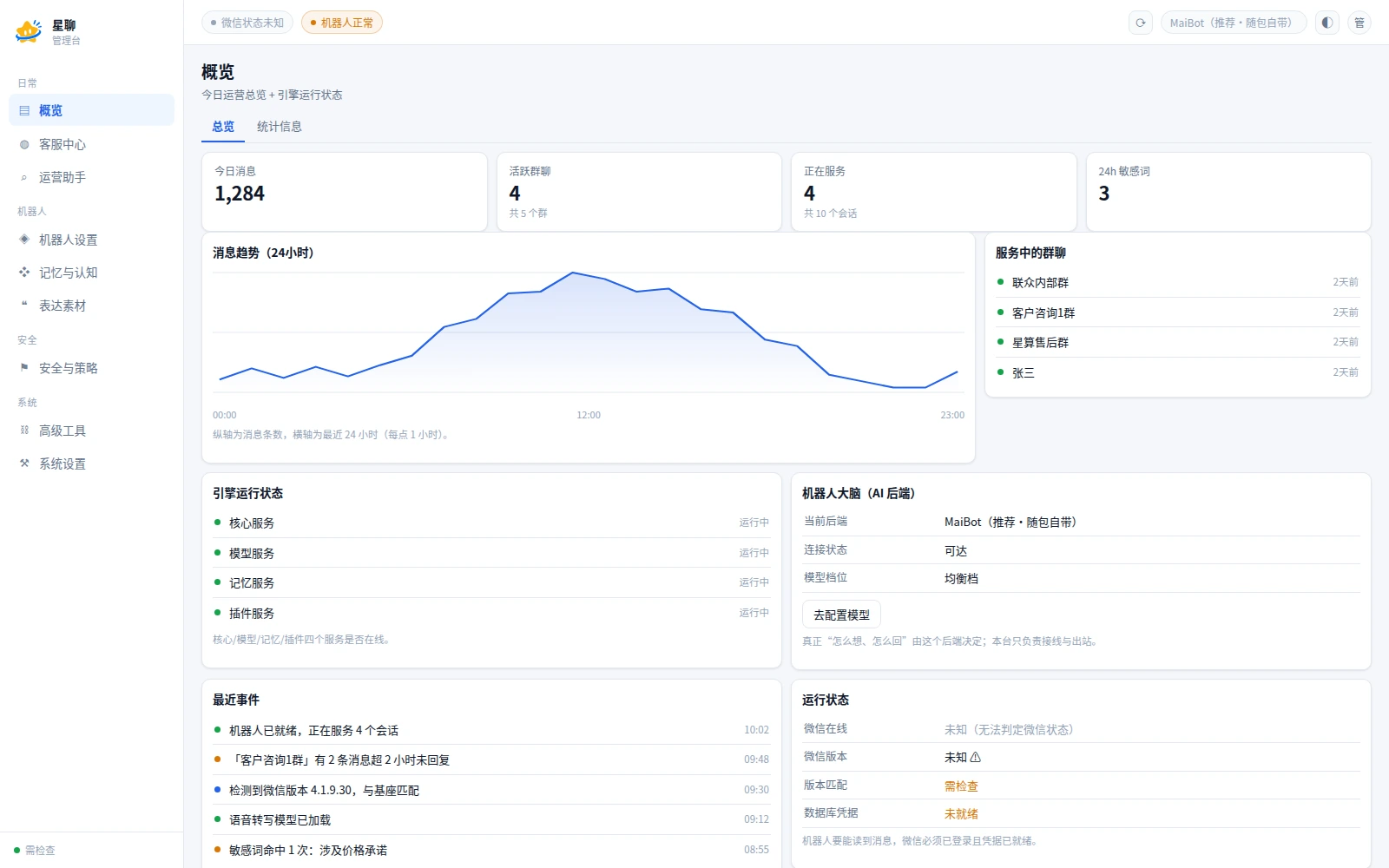Click the 运营助手 sidebar icon
Viewport: 1389px width, 868px height.
click(24, 177)
